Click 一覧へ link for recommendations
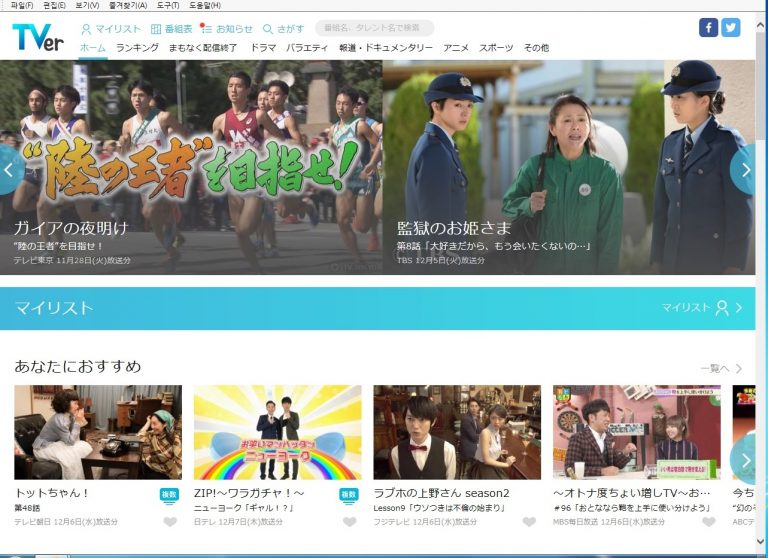The image size is (768, 558). point(721,368)
